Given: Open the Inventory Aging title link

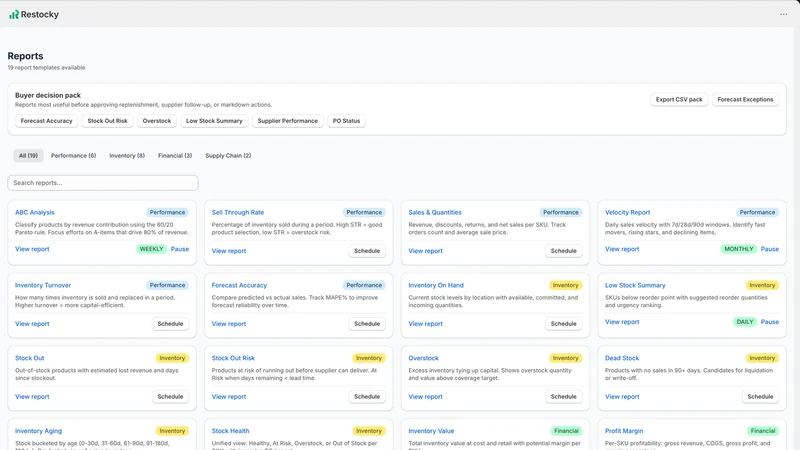Looking at the screenshot, I should pyautogui.click(x=38, y=431).
